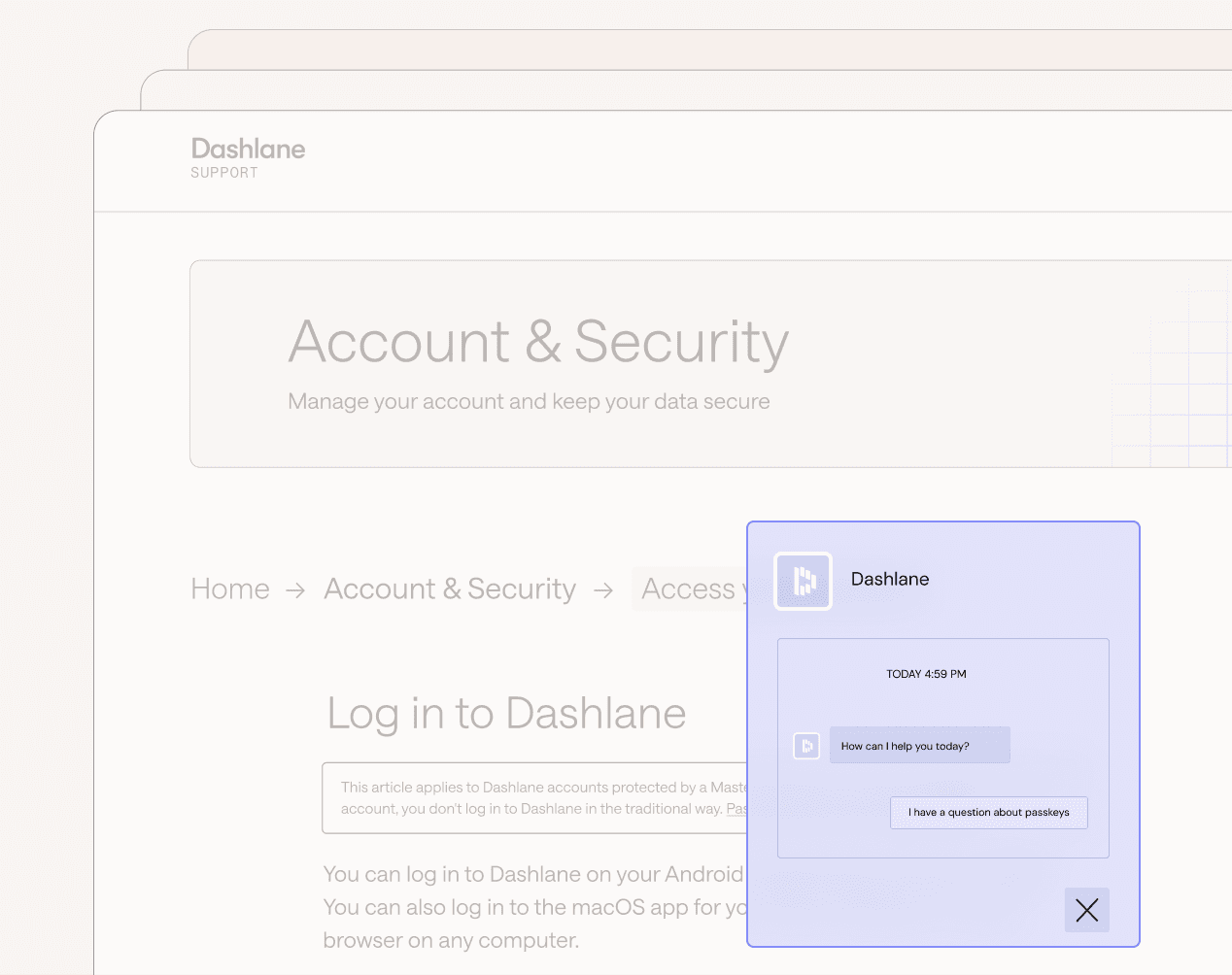Select the 'How can I help you today?' message
The width and height of the screenshot is (1232, 975).
point(919,745)
